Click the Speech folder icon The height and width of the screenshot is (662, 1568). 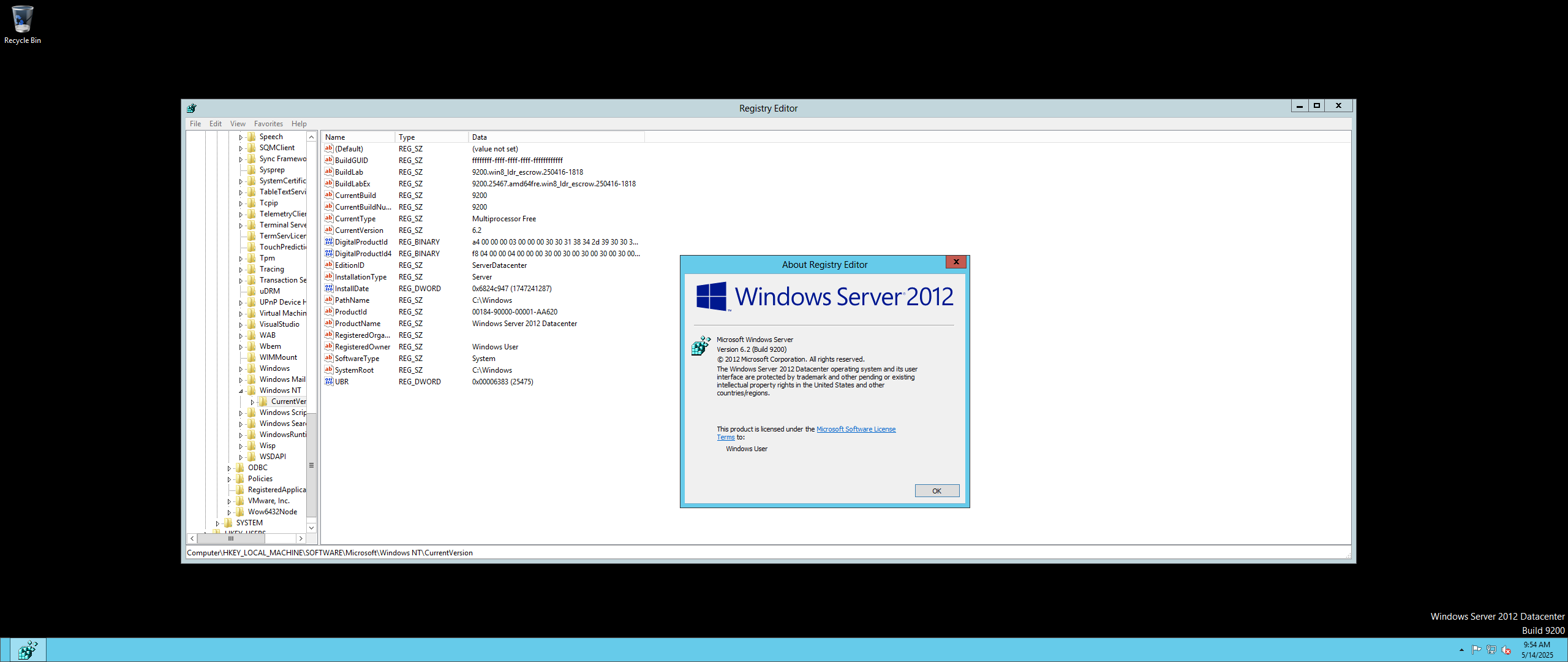[252, 137]
